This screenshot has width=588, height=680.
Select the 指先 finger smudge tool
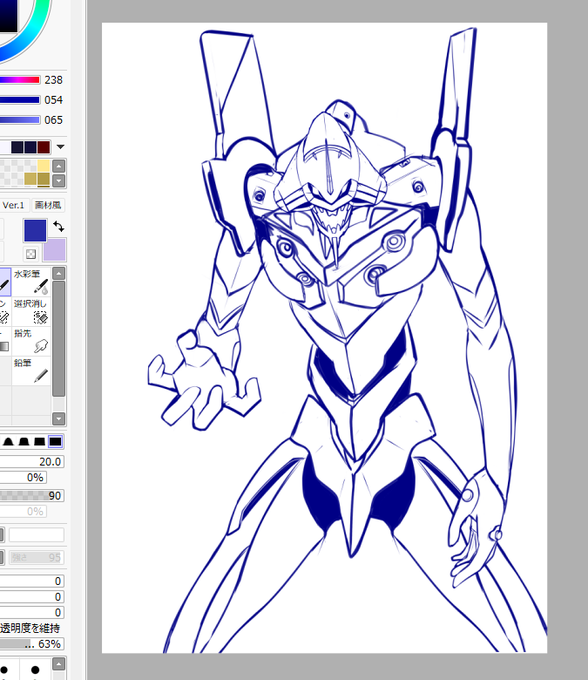[31, 340]
